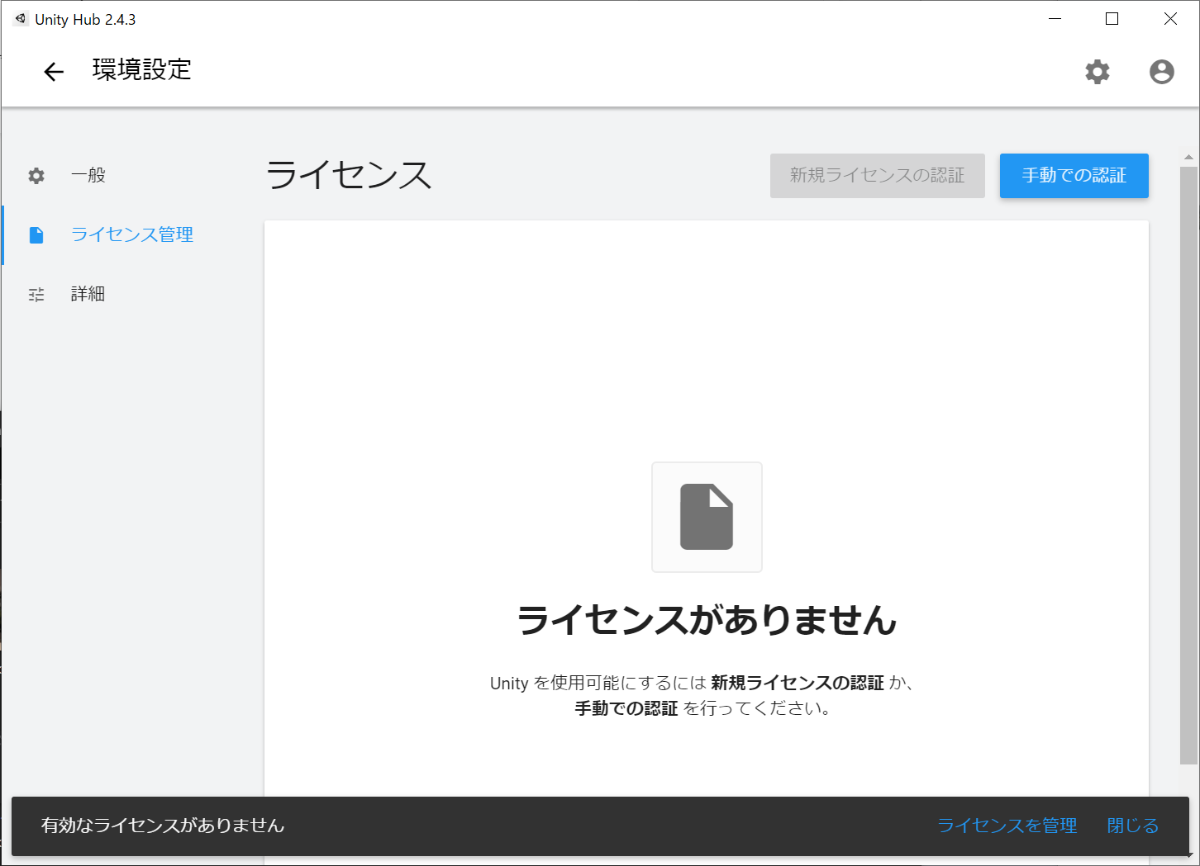
Task: Click the large empty-license document icon
Action: (x=707, y=517)
